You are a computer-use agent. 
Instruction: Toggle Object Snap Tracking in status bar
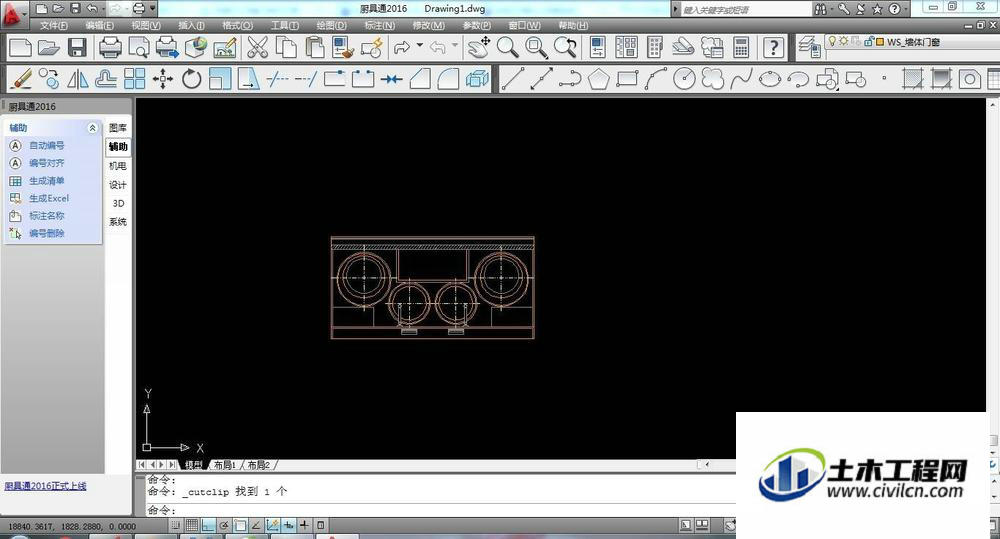tap(256, 526)
